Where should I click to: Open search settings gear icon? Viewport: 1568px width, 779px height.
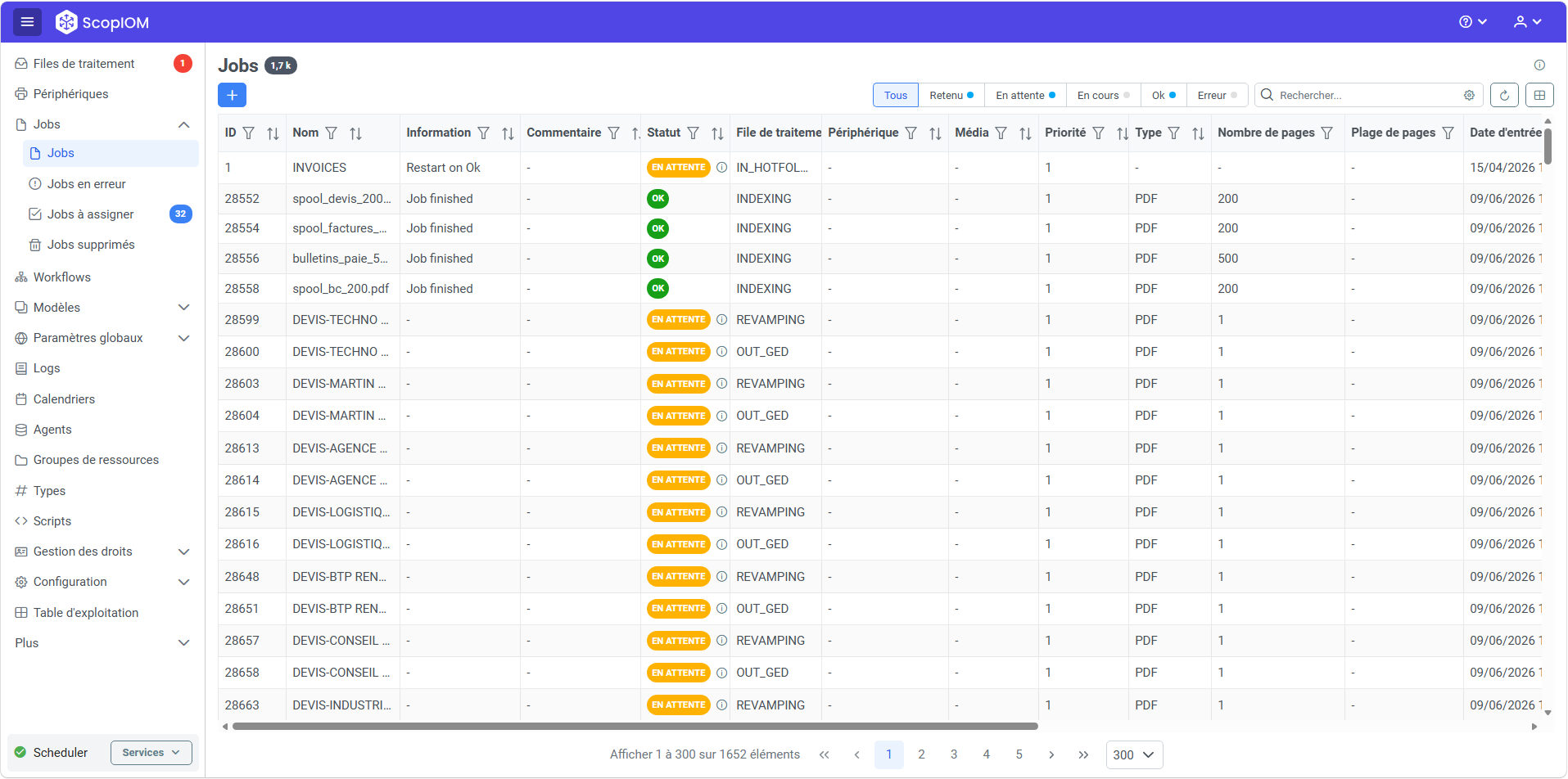point(1469,95)
